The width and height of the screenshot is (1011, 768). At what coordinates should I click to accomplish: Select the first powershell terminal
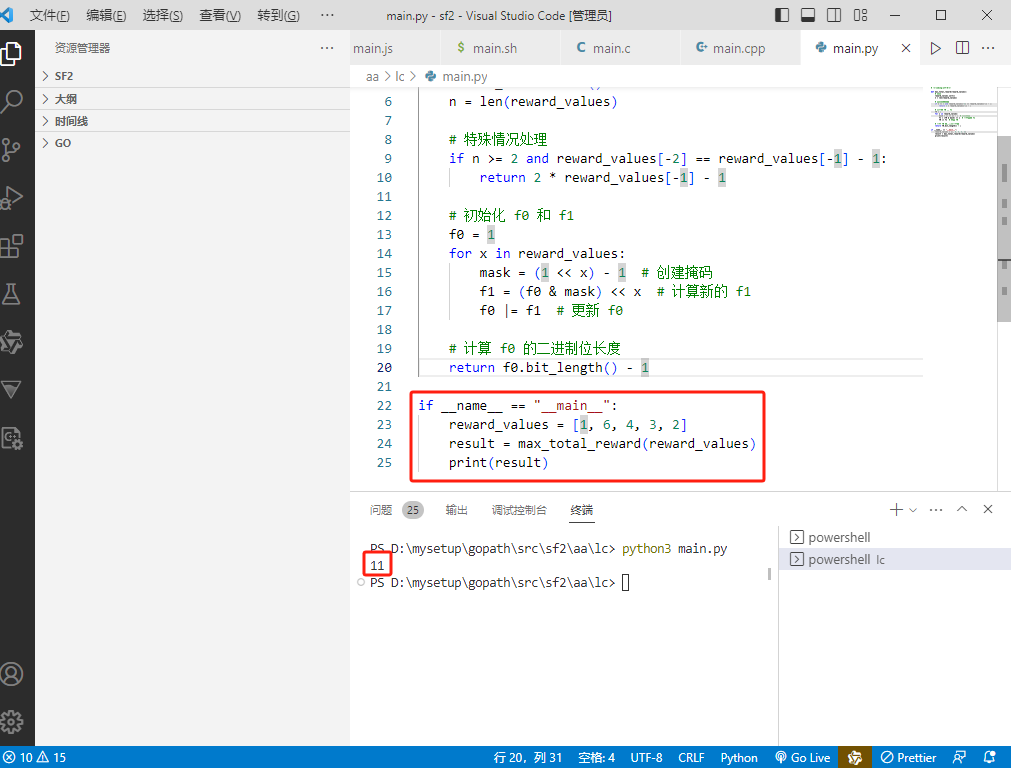pyautogui.click(x=894, y=537)
